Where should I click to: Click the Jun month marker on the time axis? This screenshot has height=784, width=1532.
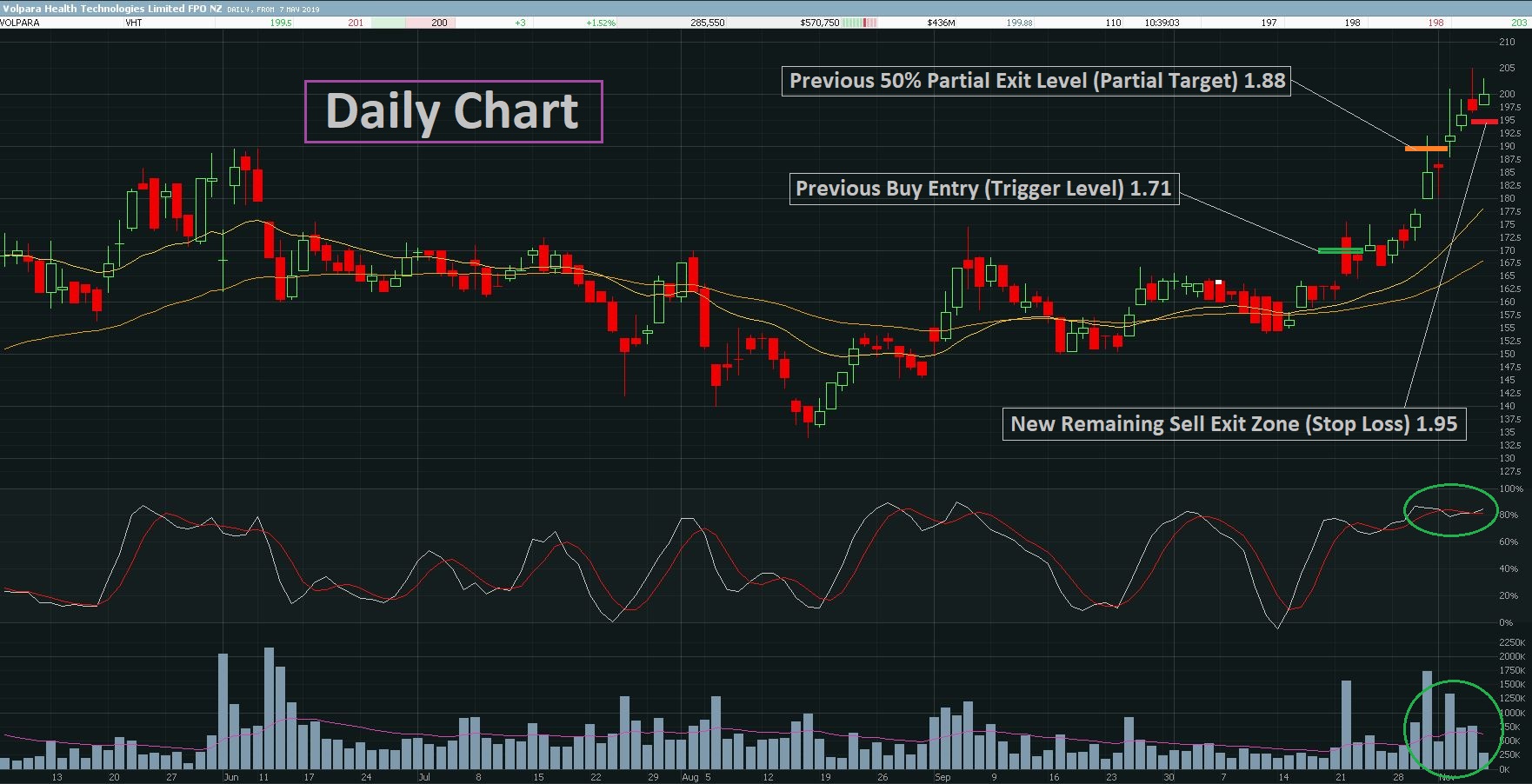click(230, 777)
